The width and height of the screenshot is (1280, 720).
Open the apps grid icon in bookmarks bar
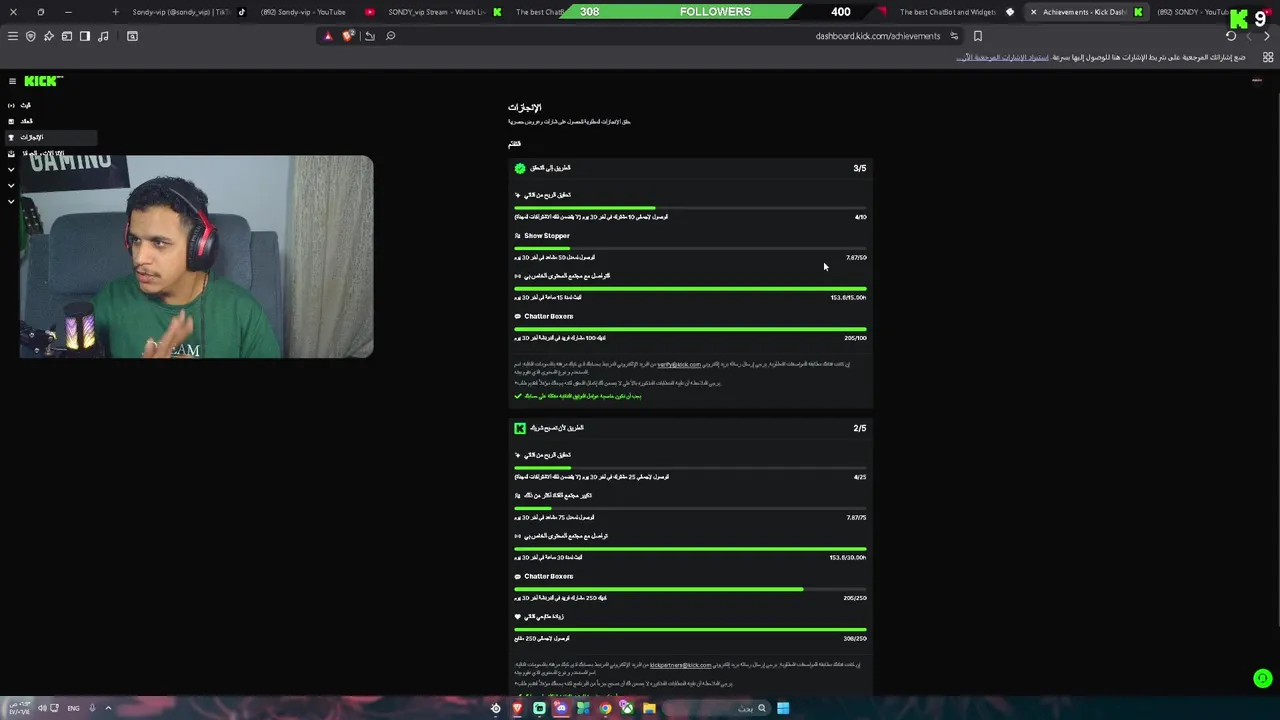(x=1267, y=57)
